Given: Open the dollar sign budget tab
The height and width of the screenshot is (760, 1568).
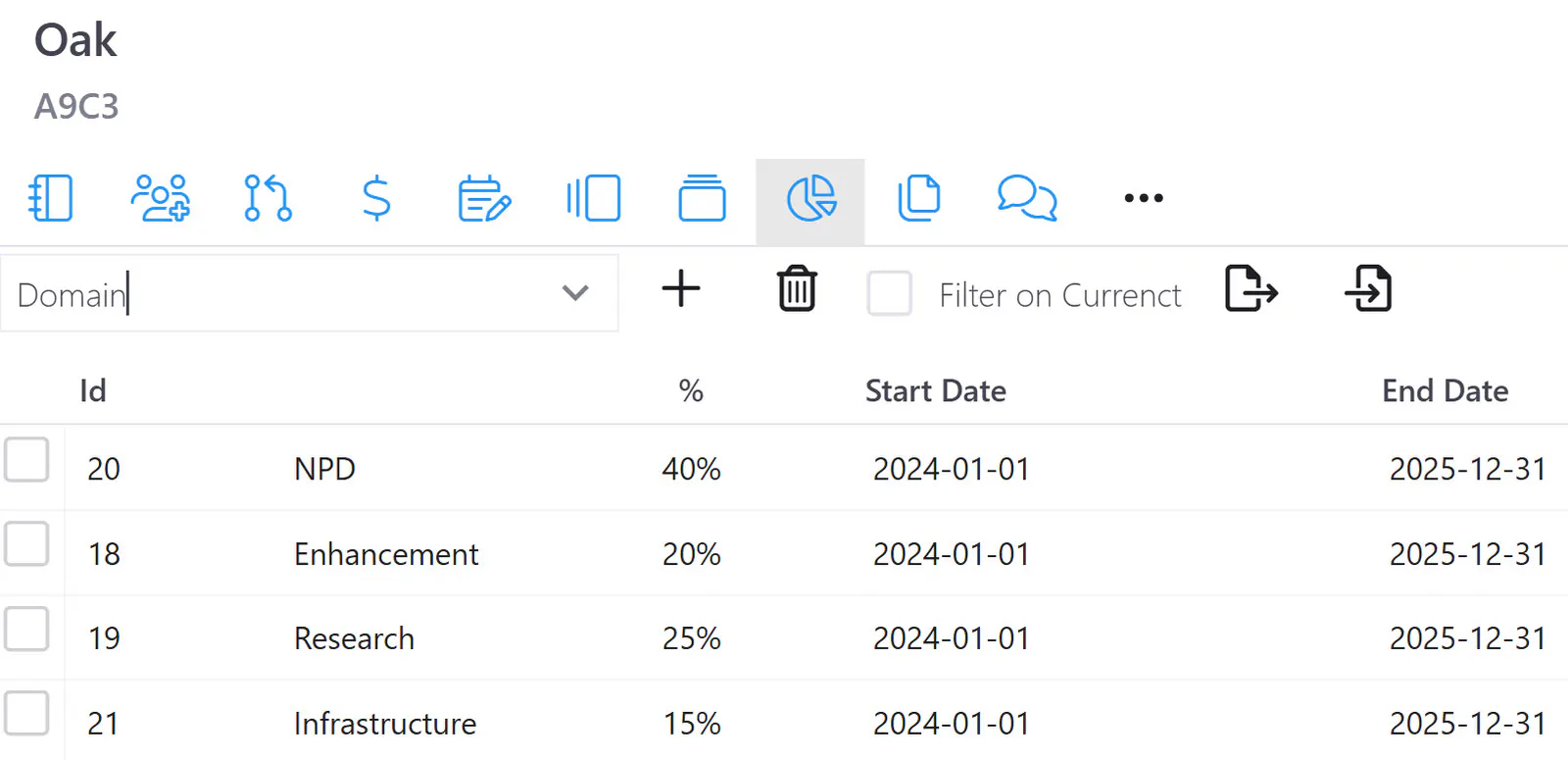Looking at the screenshot, I should 376,198.
